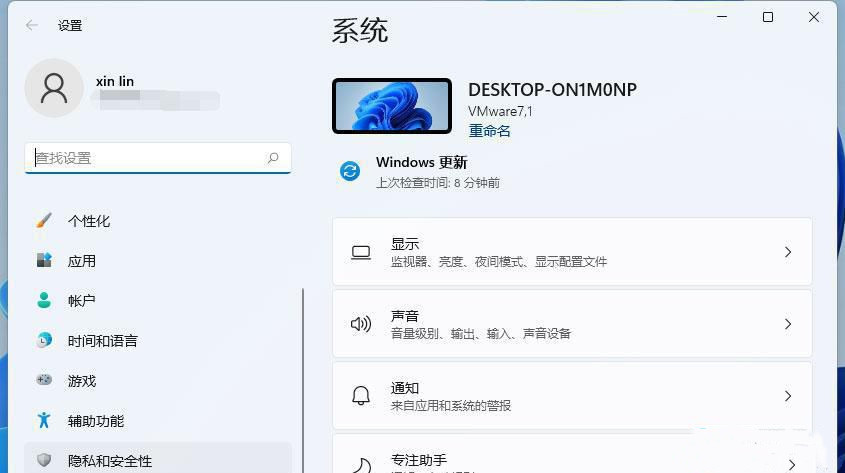This screenshot has height=473, width=845.
Task: Click the 显示 monitor icon
Action: pyautogui.click(x=361, y=252)
